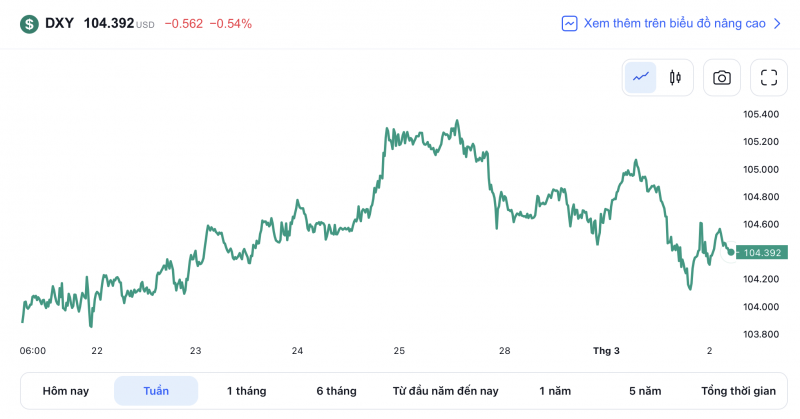The width and height of the screenshot is (800, 419).
Task: Take a chart snapshot with camera icon
Action: tap(721, 77)
